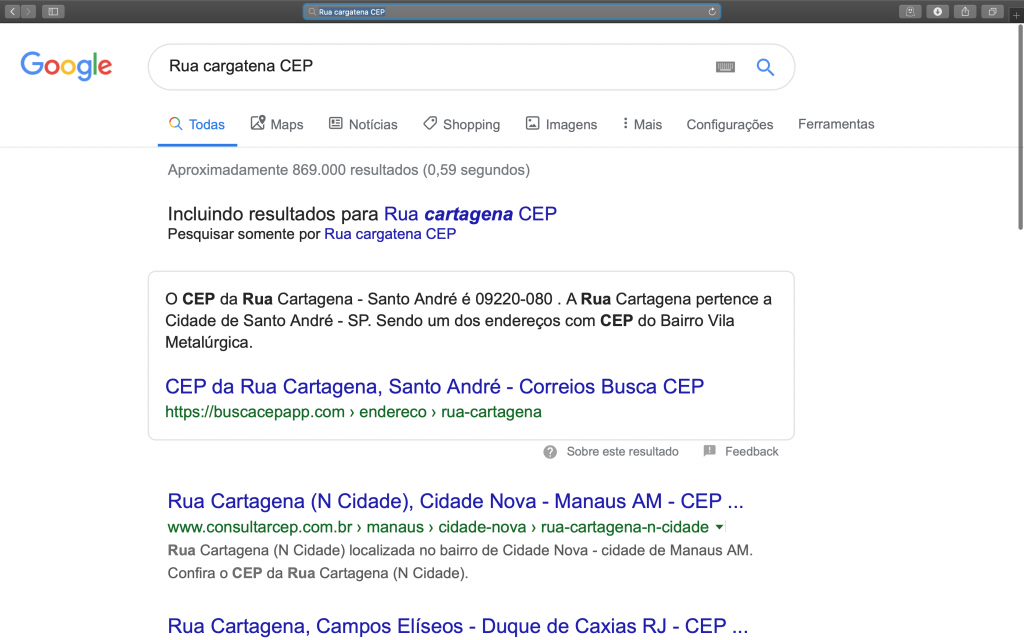Select the Todas results tab

pyautogui.click(x=197, y=124)
